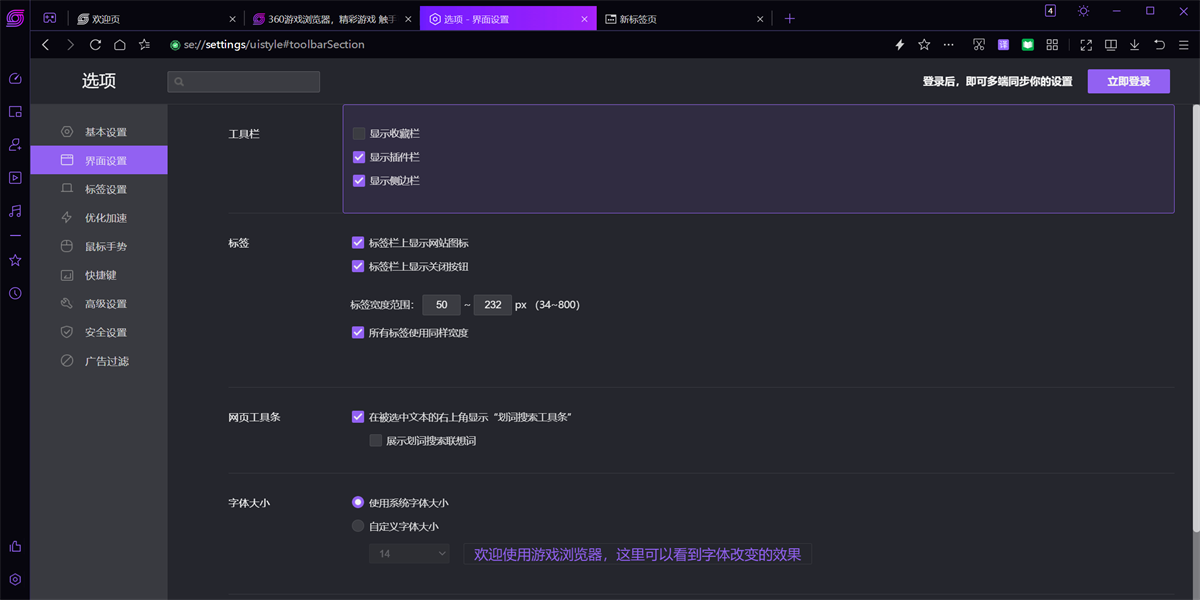Click the lightning boost icon in address bar
This screenshot has height=600, width=1200.
point(899,44)
